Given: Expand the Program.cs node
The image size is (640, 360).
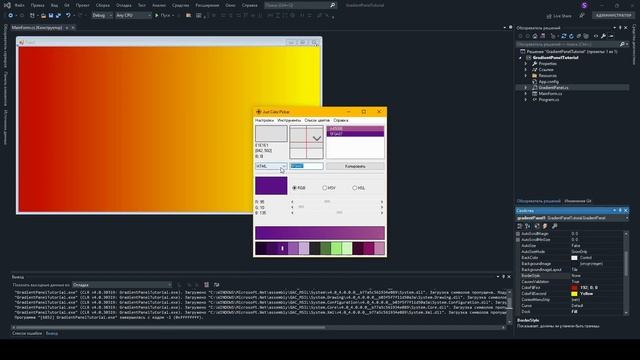Looking at the screenshot, I should tap(526, 100).
